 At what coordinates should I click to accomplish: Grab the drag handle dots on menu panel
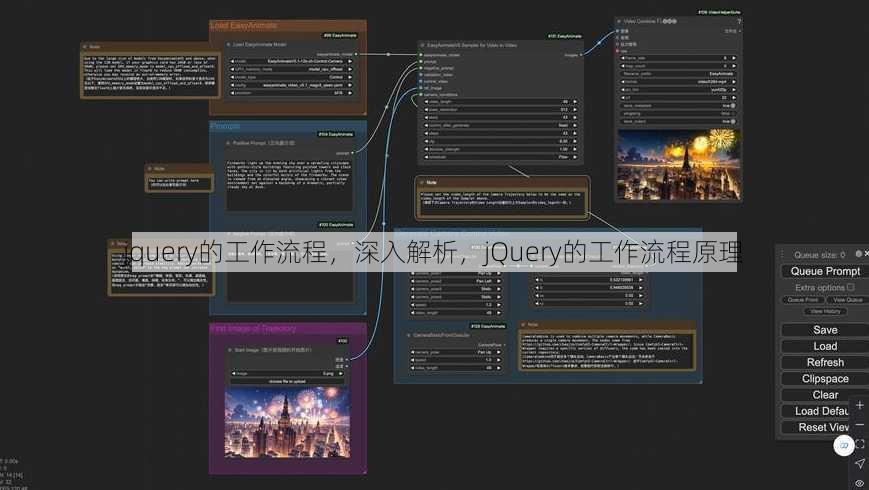[x=783, y=254]
